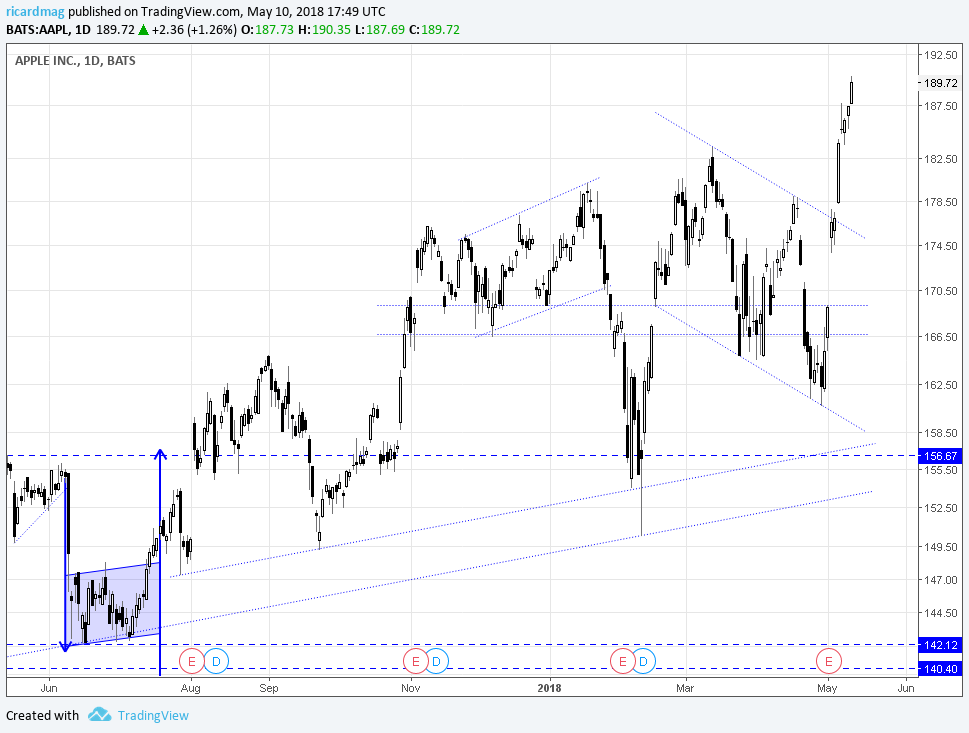The height and width of the screenshot is (733, 969).
Task: Click the 147.00 price axis label
Action: coord(941,580)
